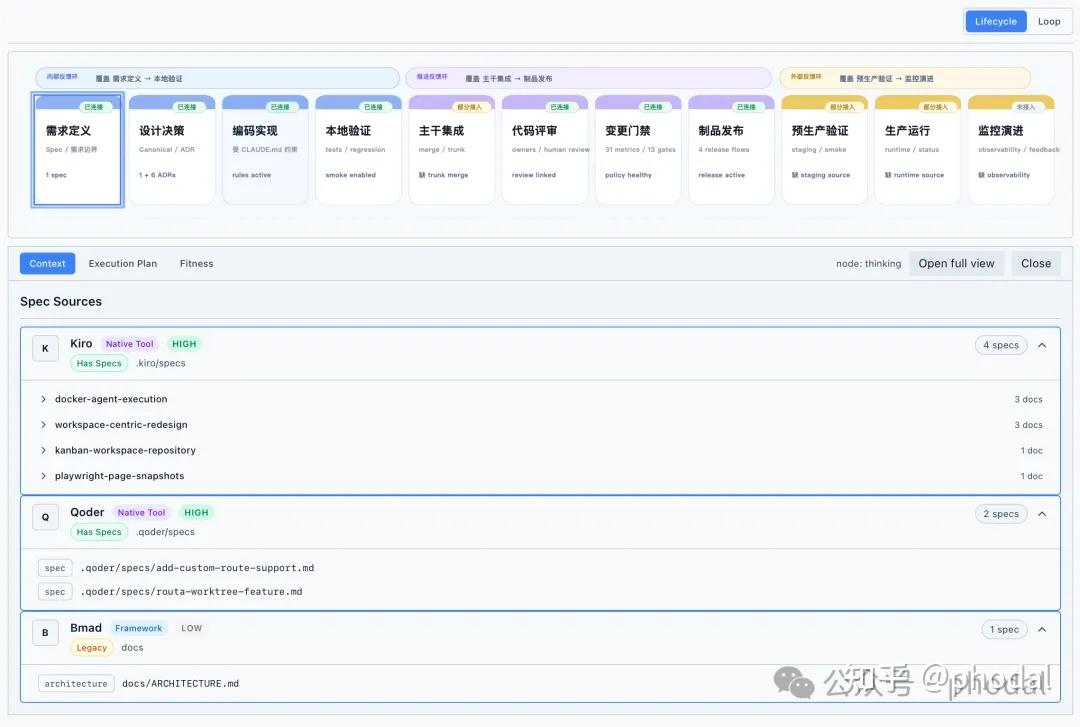1080x727 pixels.
Task: Select the 制品发布 lifecycle card
Action: pyautogui.click(x=731, y=150)
